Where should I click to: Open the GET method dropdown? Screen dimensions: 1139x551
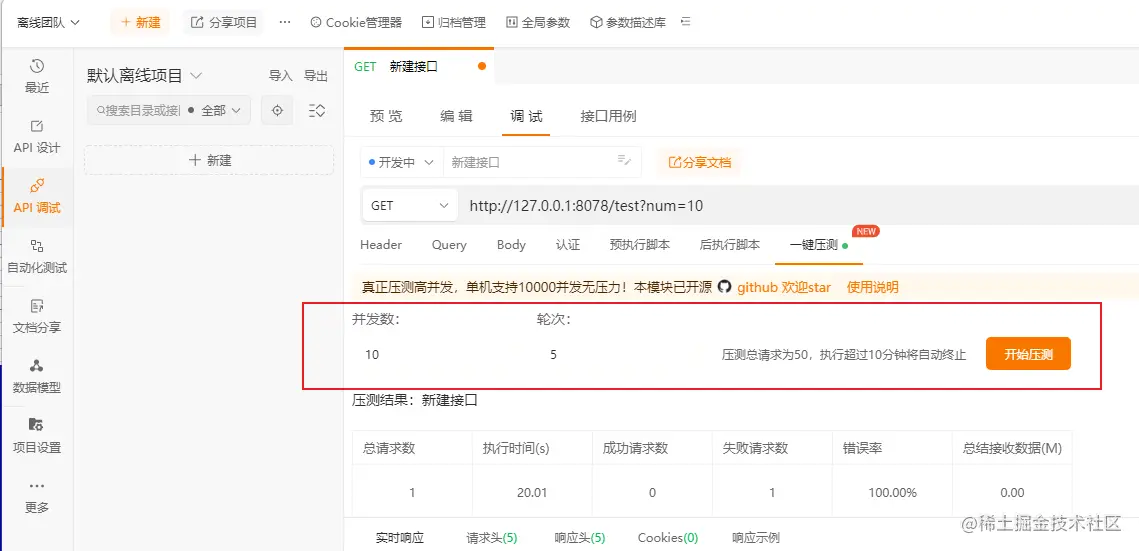(410, 205)
